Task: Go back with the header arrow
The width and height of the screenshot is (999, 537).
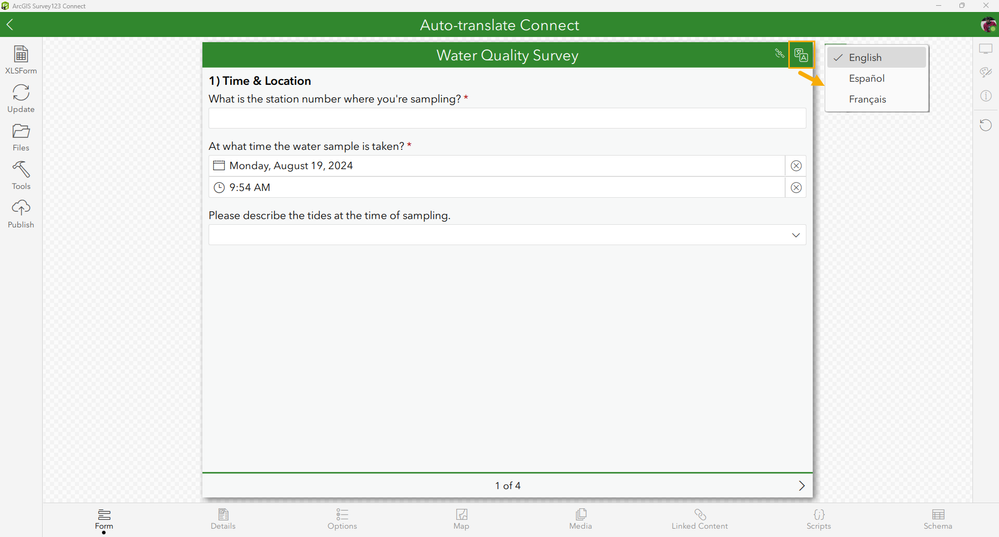Action: tap(10, 25)
